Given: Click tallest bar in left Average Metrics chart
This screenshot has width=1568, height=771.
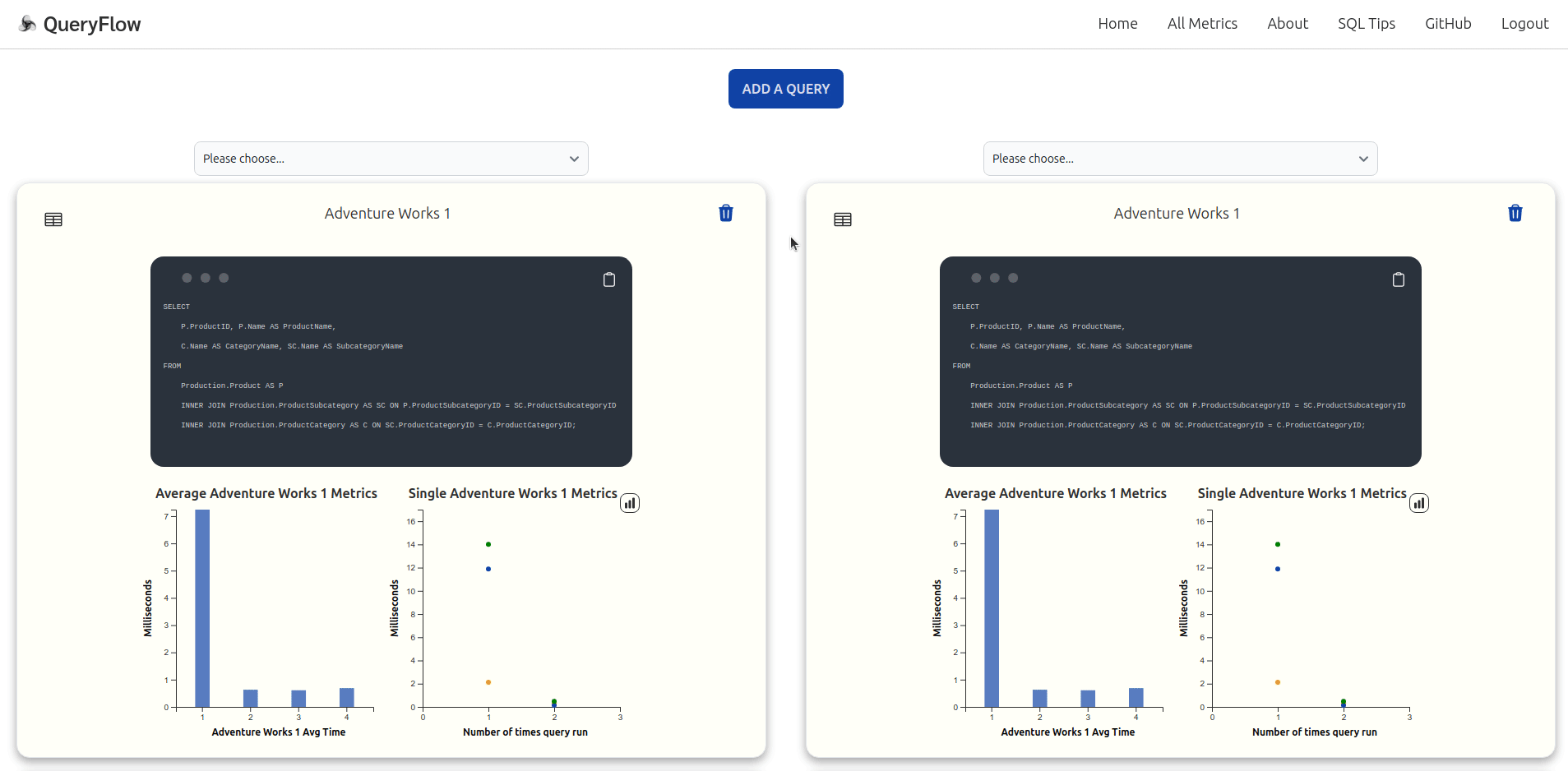Looking at the screenshot, I should [x=202, y=608].
